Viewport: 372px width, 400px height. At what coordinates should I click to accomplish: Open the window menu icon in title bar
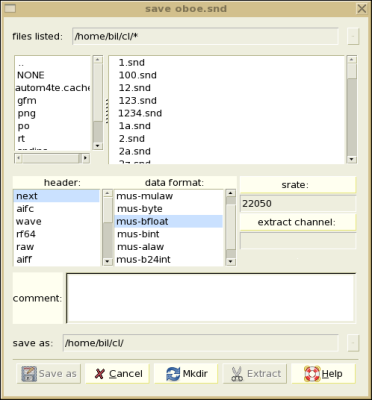pyautogui.click(x=10, y=9)
